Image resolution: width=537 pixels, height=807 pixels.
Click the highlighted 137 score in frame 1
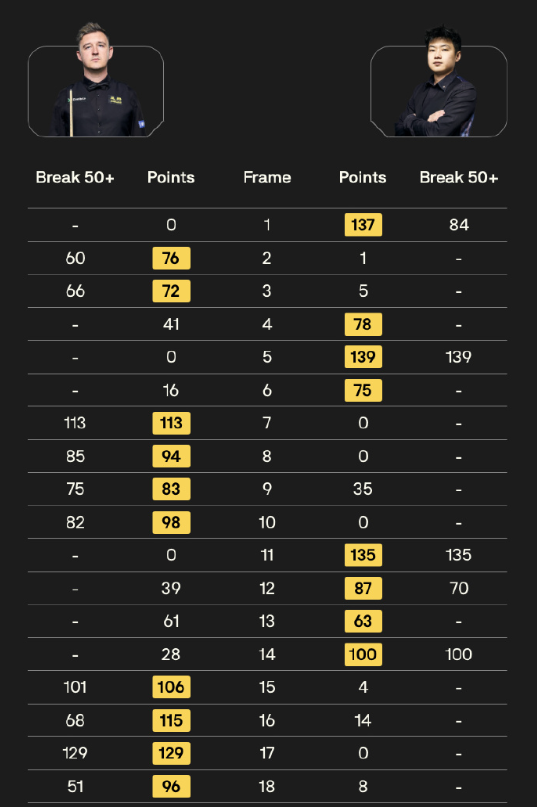(x=363, y=225)
